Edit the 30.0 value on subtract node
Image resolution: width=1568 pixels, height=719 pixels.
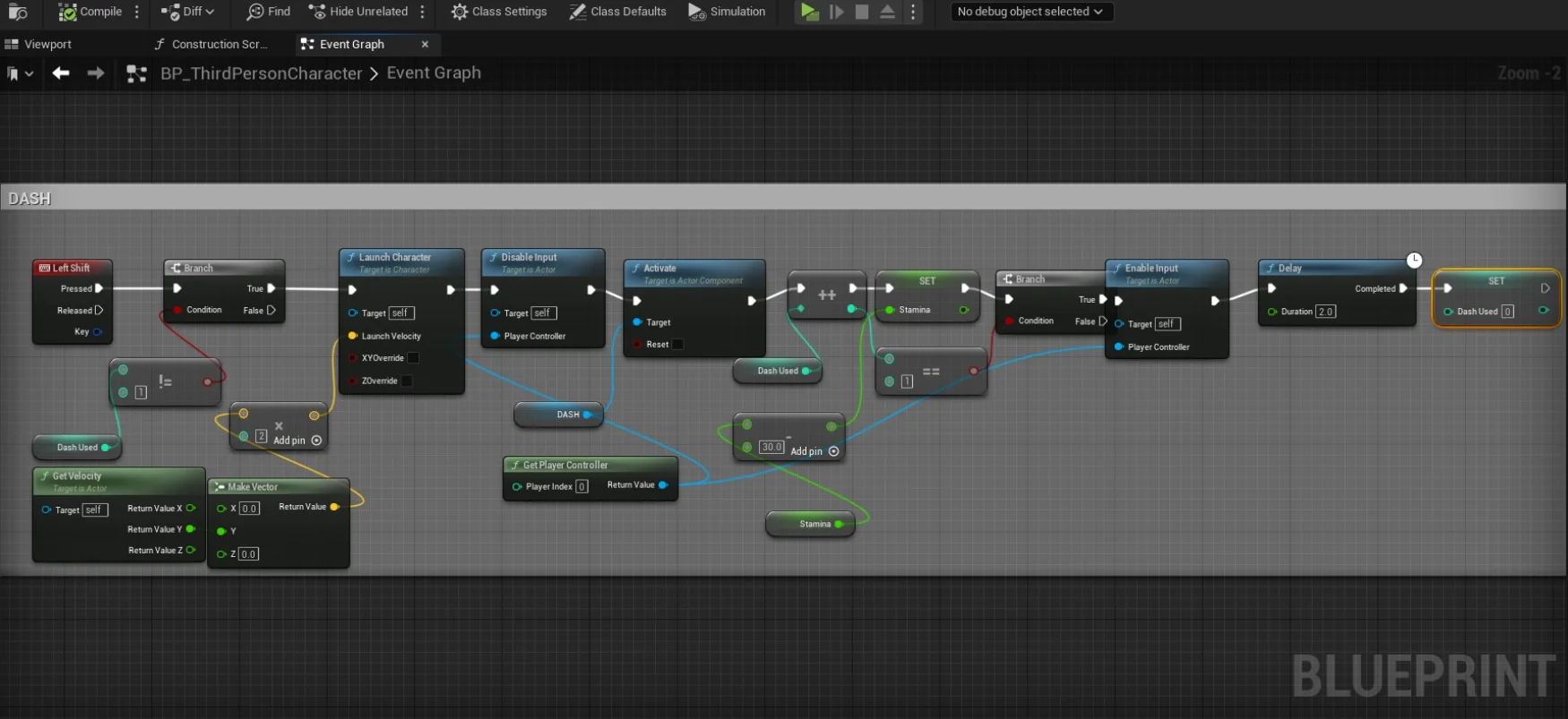click(771, 447)
